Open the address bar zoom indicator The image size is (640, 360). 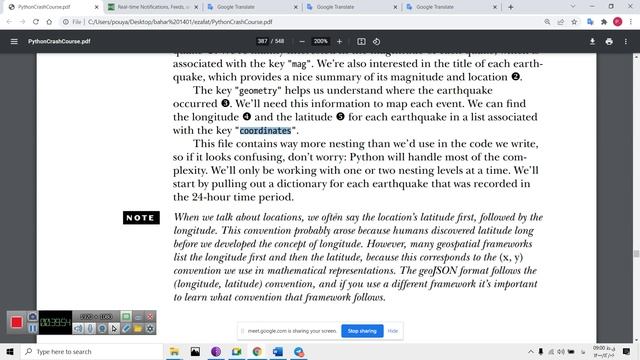547,22
